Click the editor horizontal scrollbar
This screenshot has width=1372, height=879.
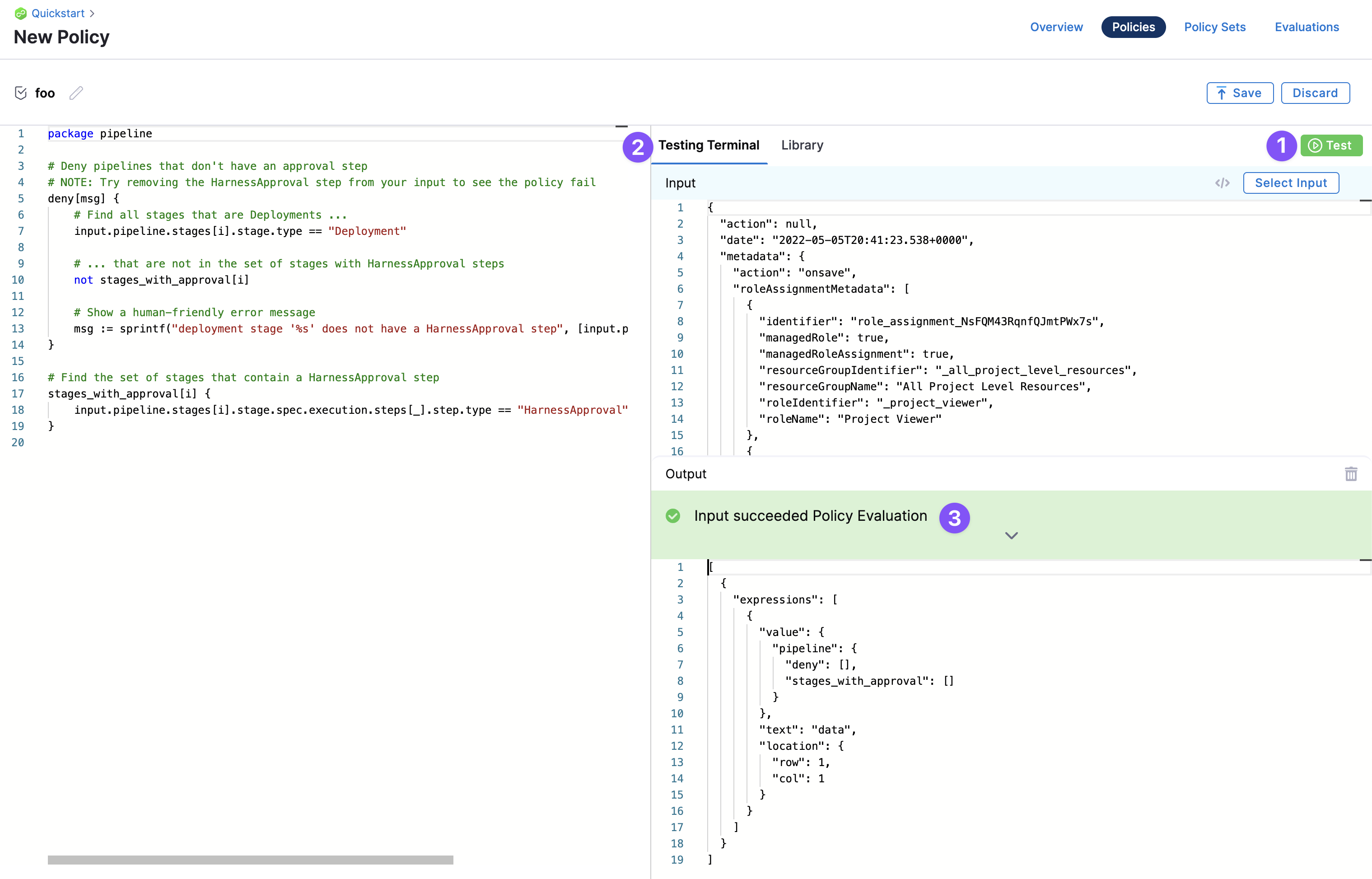[x=250, y=860]
